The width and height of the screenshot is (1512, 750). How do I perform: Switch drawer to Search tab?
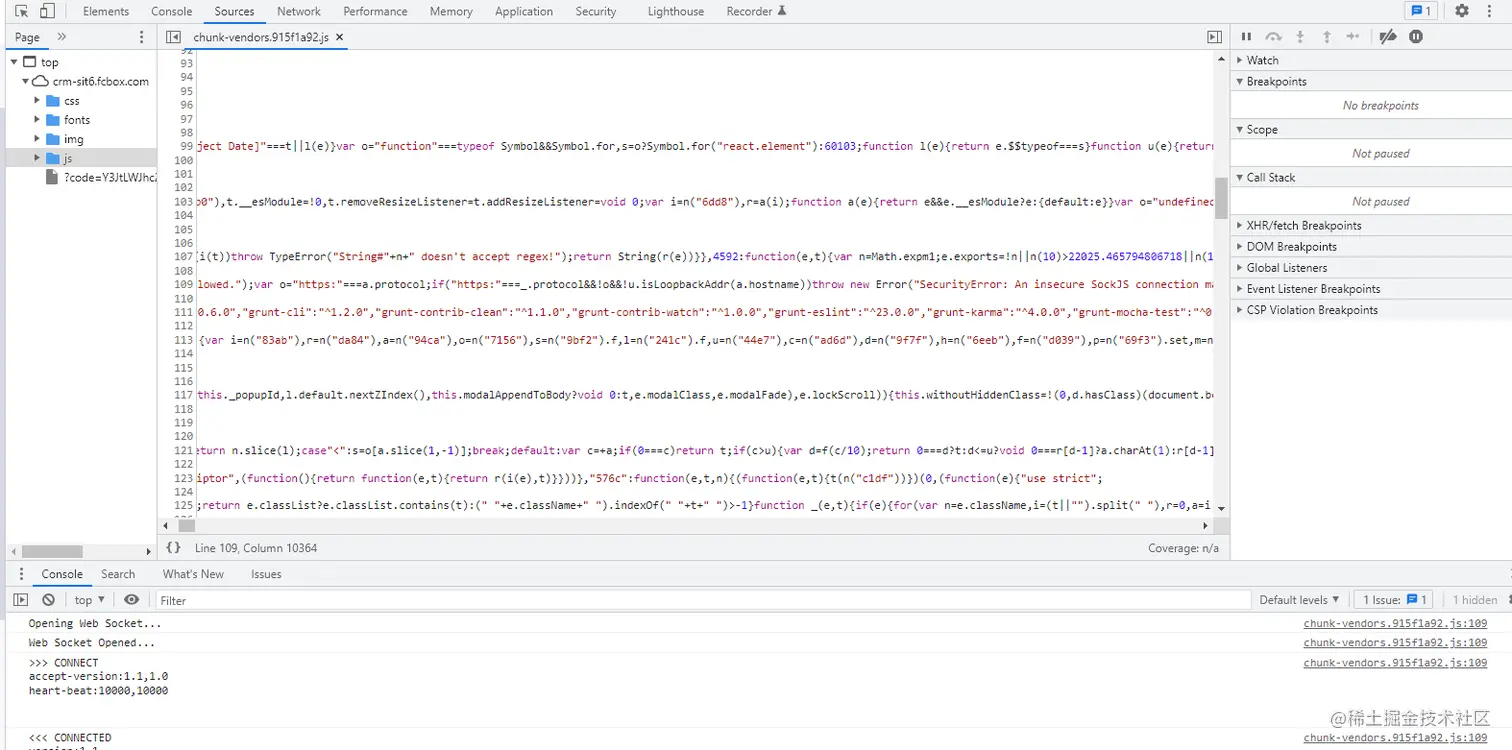(118, 574)
